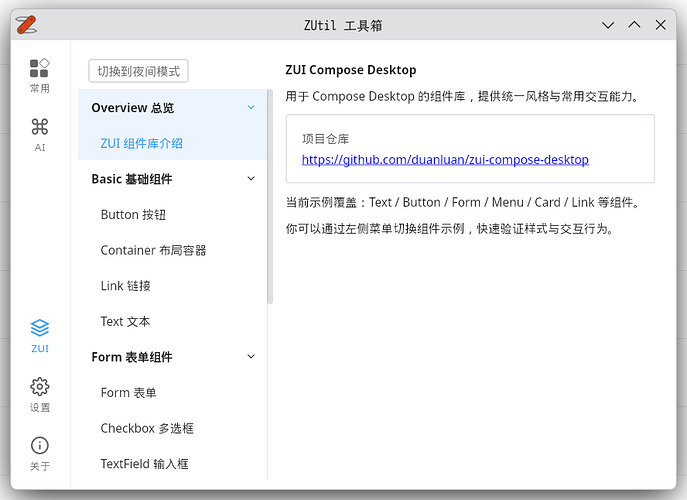The image size is (687, 500).
Task: Click the 用于 Compose Desktop 的组件库 line
Action: click(462, 96)
